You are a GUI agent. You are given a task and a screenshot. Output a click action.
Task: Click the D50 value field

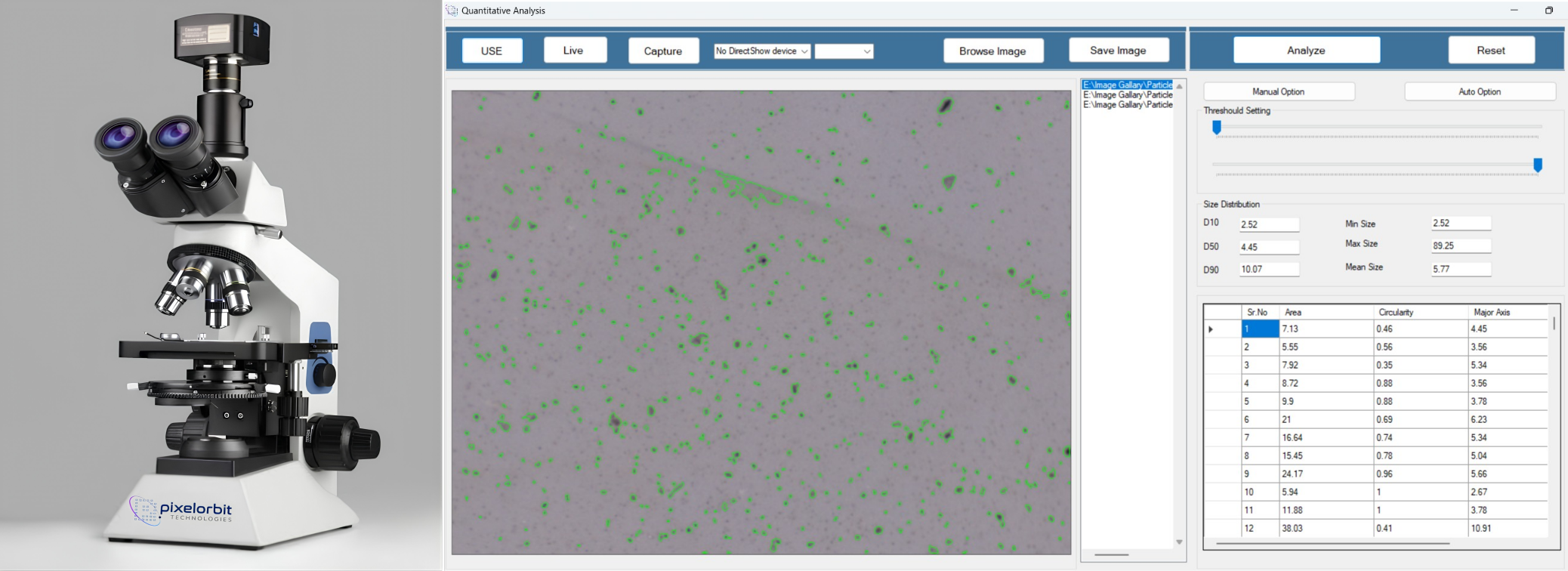click(x=1268, y=247)
